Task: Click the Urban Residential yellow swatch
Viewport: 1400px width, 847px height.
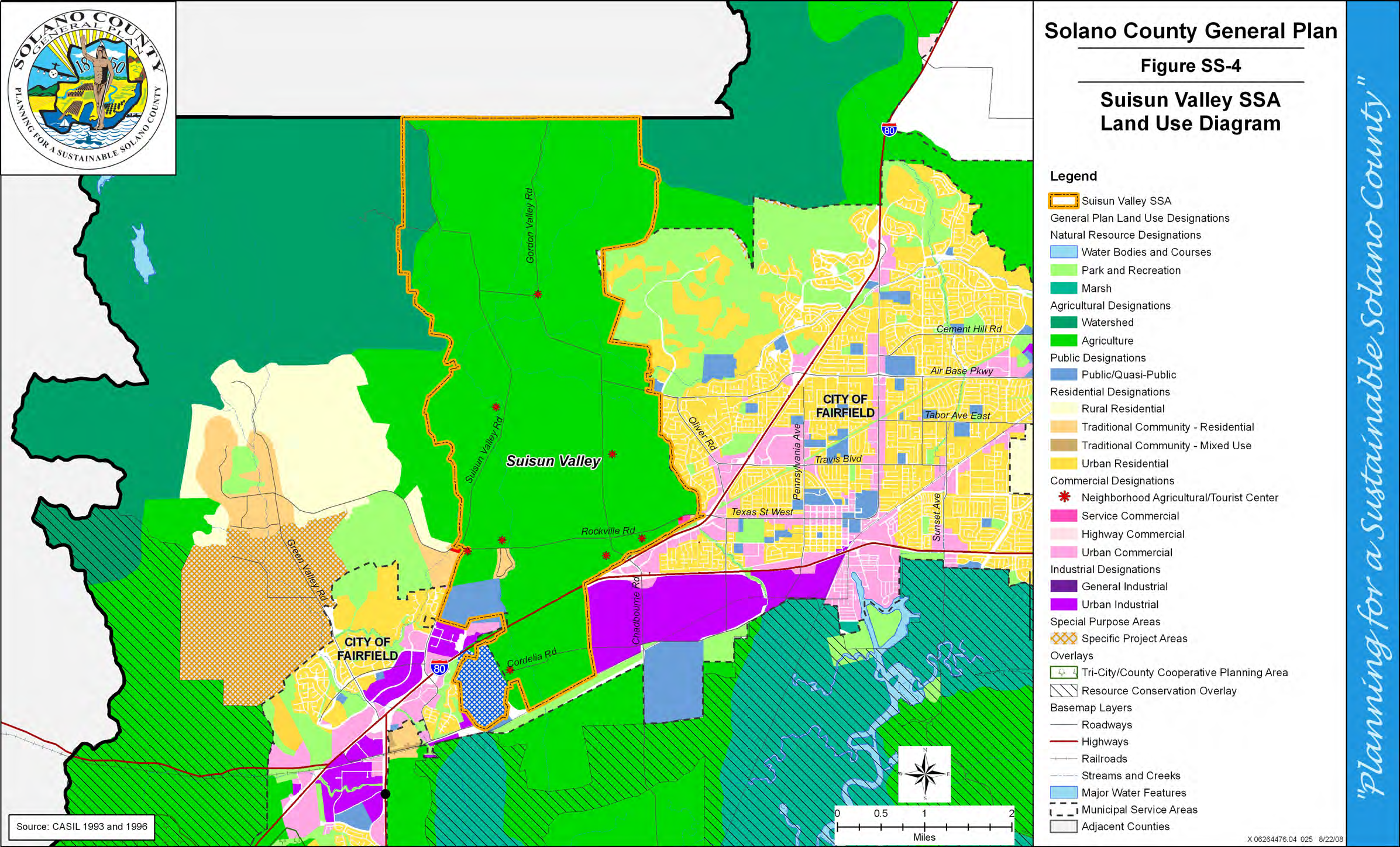Action: coord(1064,463)
